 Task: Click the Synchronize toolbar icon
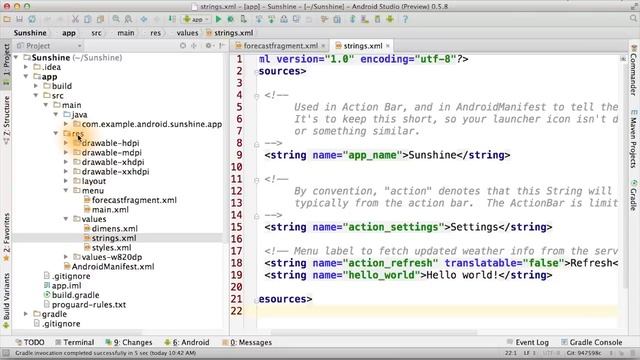point(32,19)
